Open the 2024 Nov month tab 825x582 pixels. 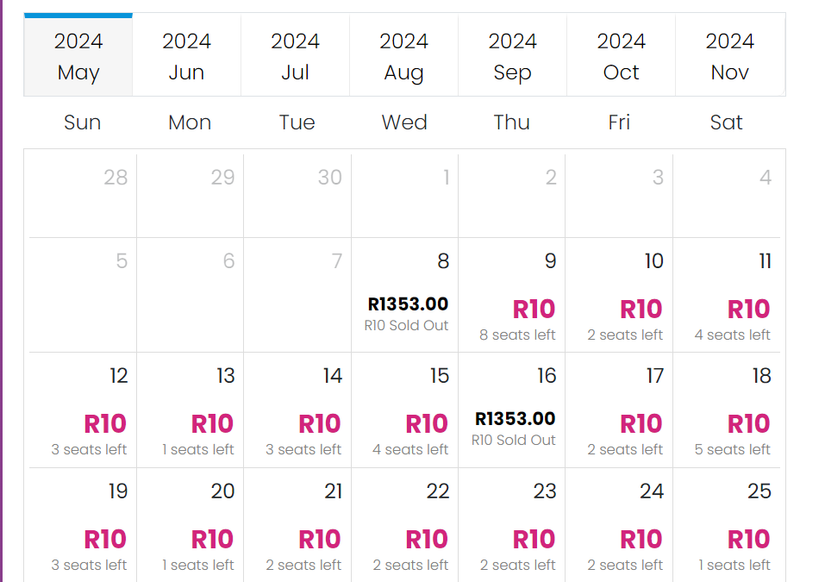729,56
